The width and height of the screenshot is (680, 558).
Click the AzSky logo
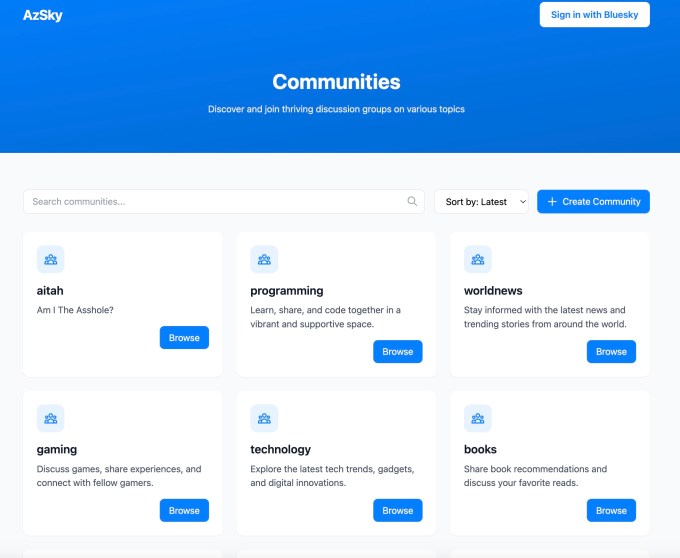tap(42, 15)
